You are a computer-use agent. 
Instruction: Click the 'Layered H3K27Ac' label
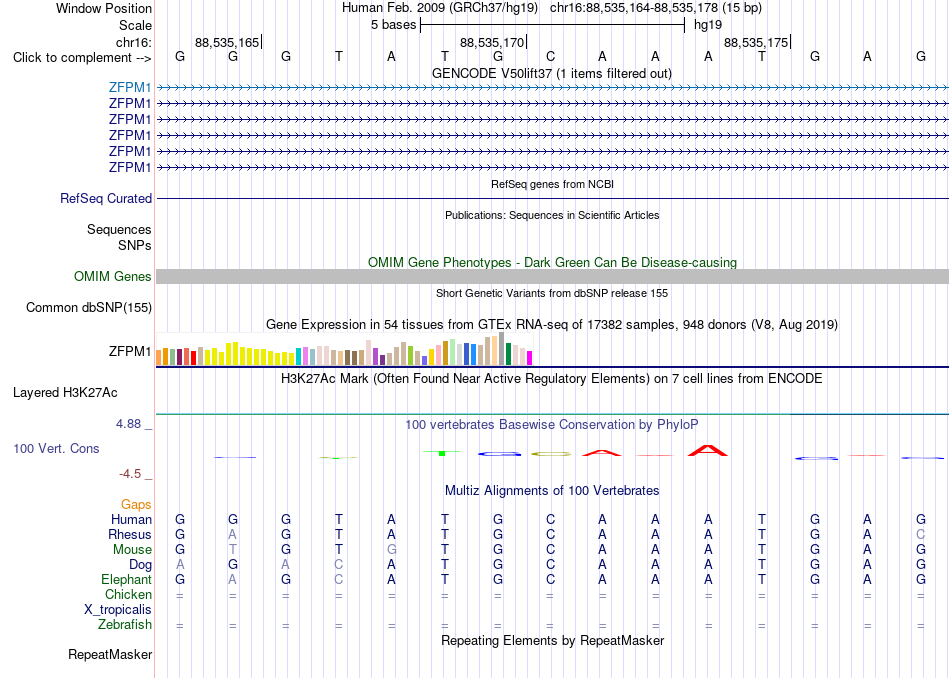tap(65, 393)
